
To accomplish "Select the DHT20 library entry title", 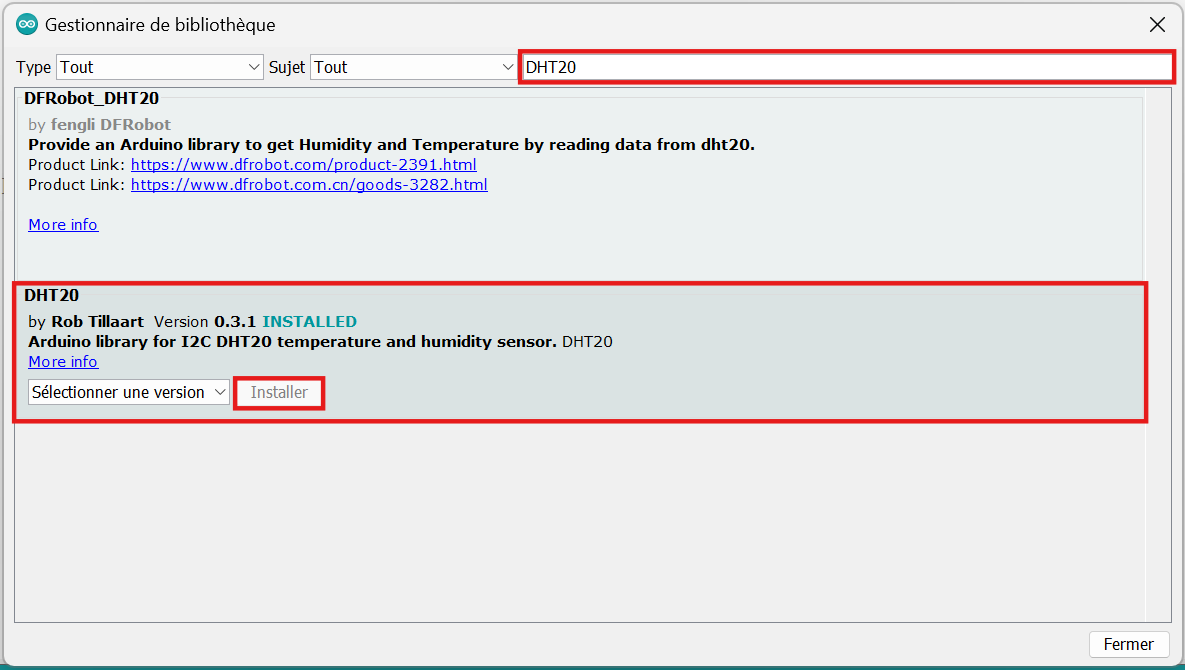I will click(x=51, y=295).
